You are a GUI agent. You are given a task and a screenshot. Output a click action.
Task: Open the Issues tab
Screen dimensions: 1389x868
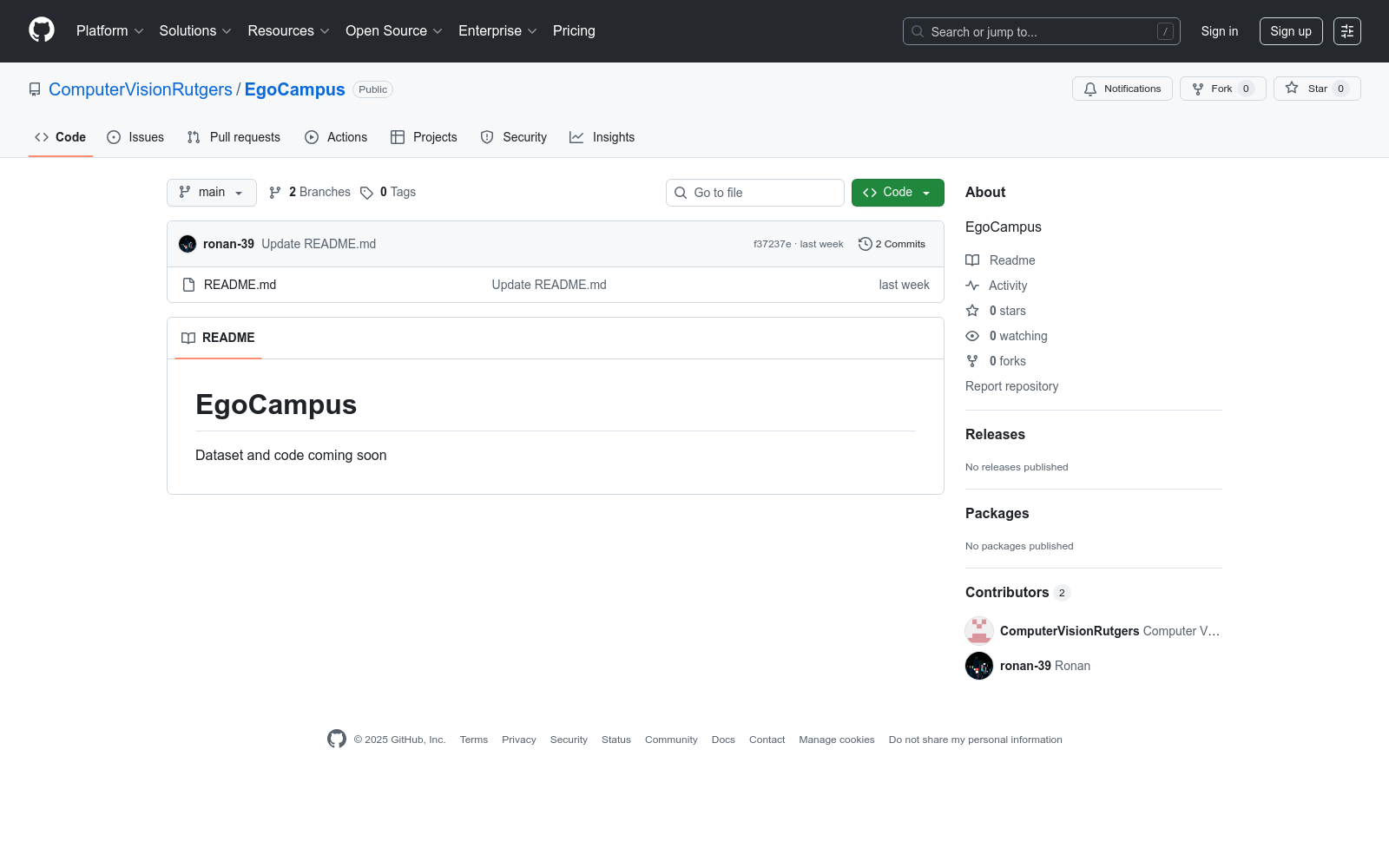point(135,137)
